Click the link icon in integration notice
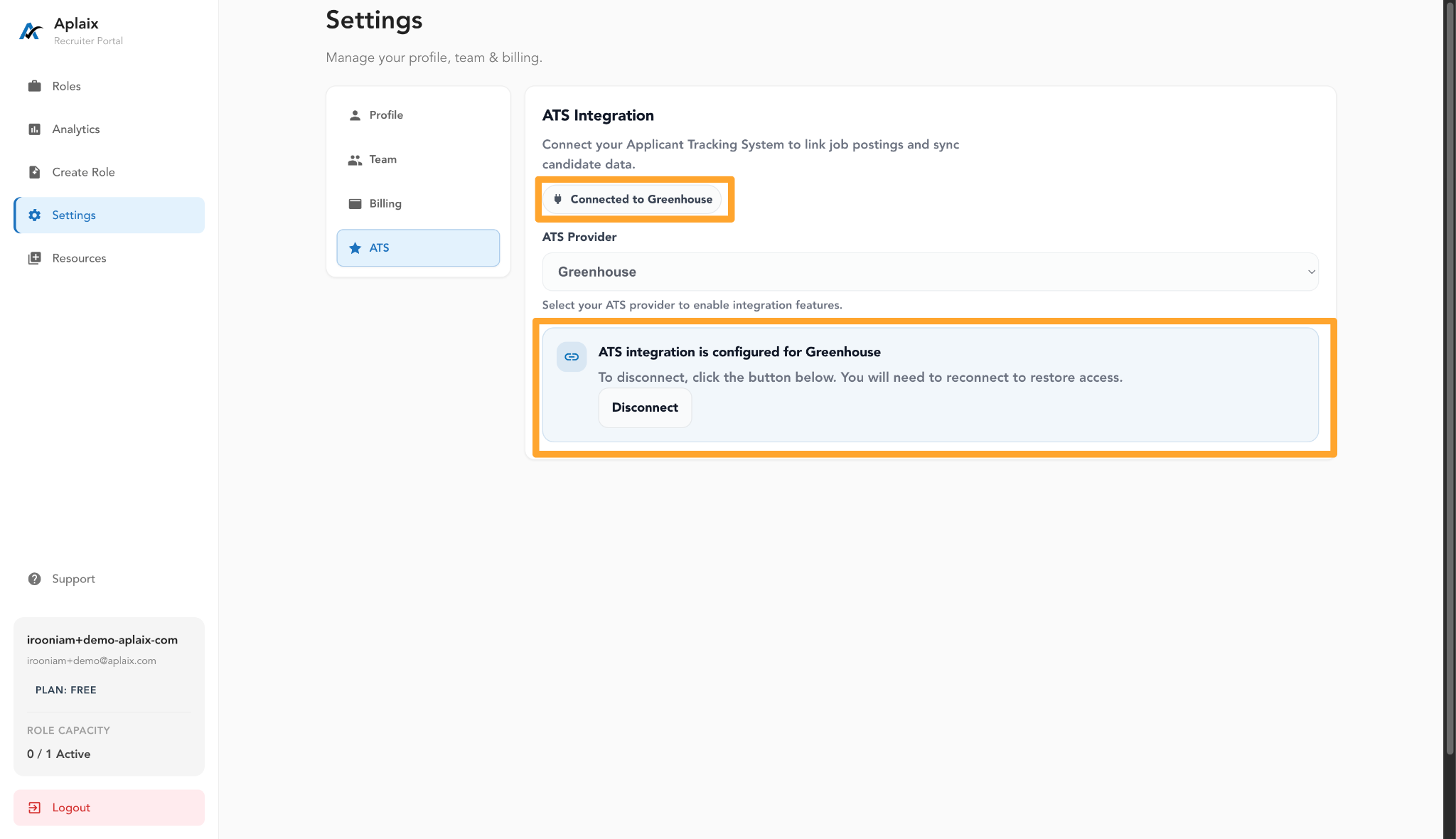The height and width of the screenshot is (839, 1456). click(572, 357)
